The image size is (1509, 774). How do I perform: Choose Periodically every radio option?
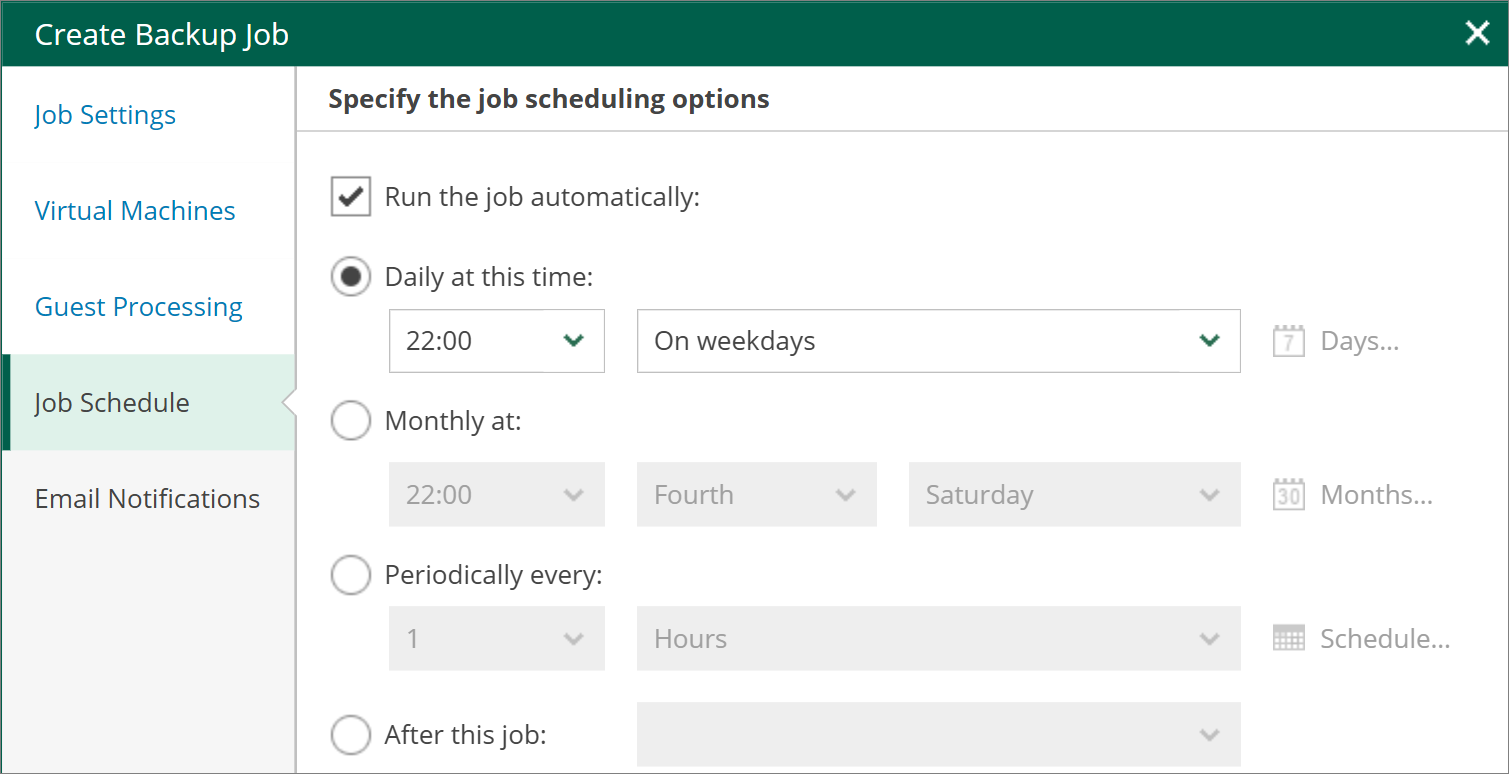351,575
